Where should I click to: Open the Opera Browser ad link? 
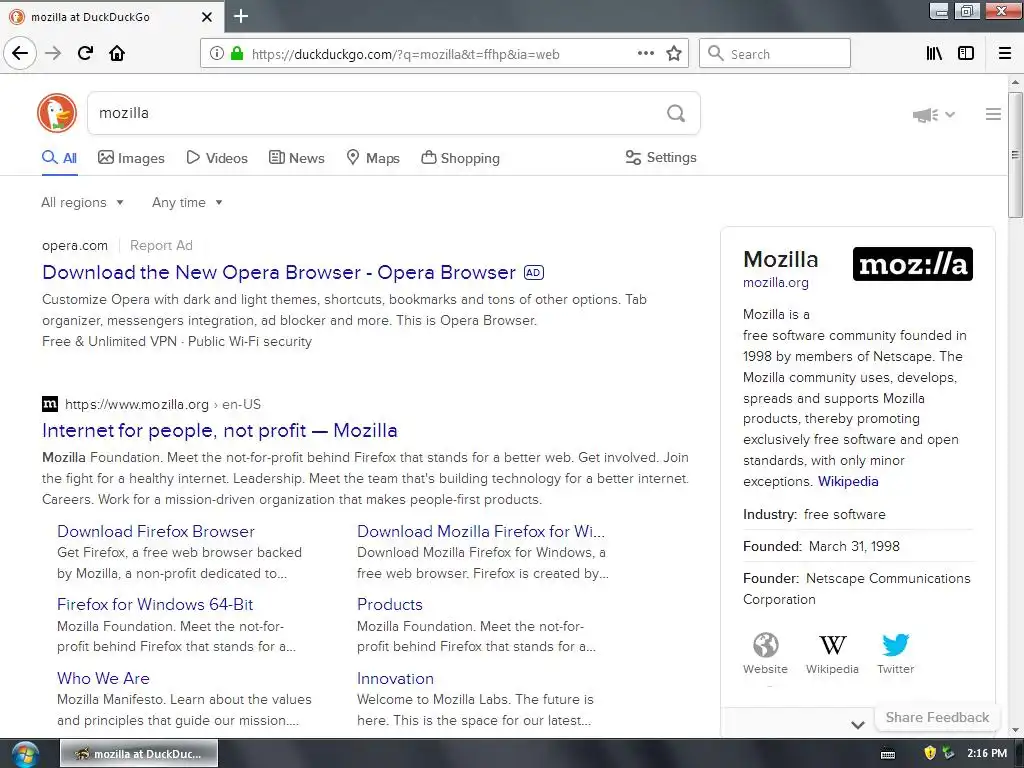(279, 272)
